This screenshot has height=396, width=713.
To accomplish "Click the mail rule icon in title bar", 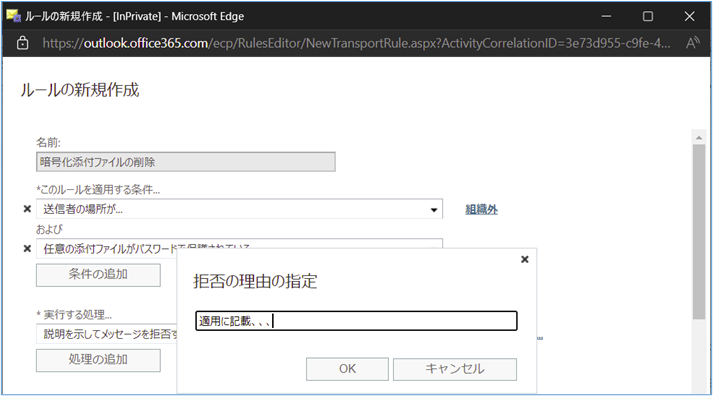I will [13, 16].
